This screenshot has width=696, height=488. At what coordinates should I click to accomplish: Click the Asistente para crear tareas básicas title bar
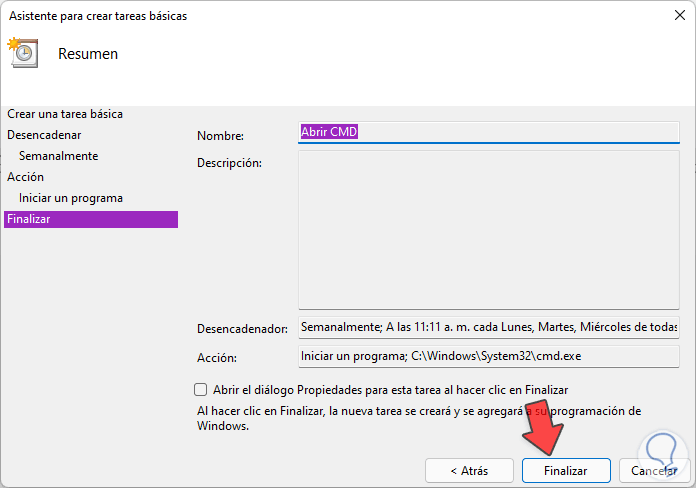click(x=300, y=16)
